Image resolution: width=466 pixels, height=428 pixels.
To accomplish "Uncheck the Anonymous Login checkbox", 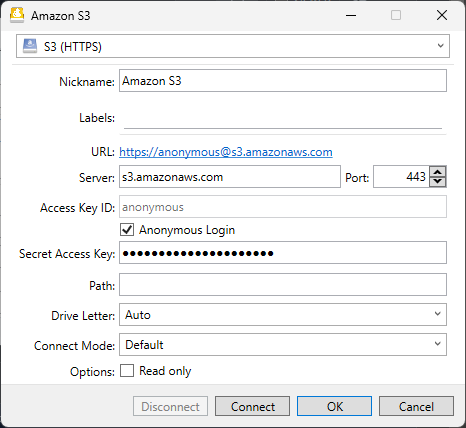I will 127,230.
